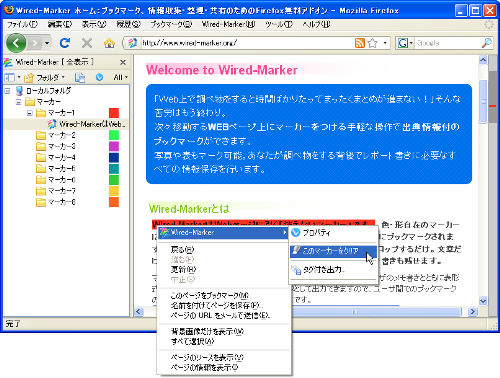Viewport: 500px width, 378px height.
Task: Click the site favicon in the address bar
Action: tap(132, 43)
